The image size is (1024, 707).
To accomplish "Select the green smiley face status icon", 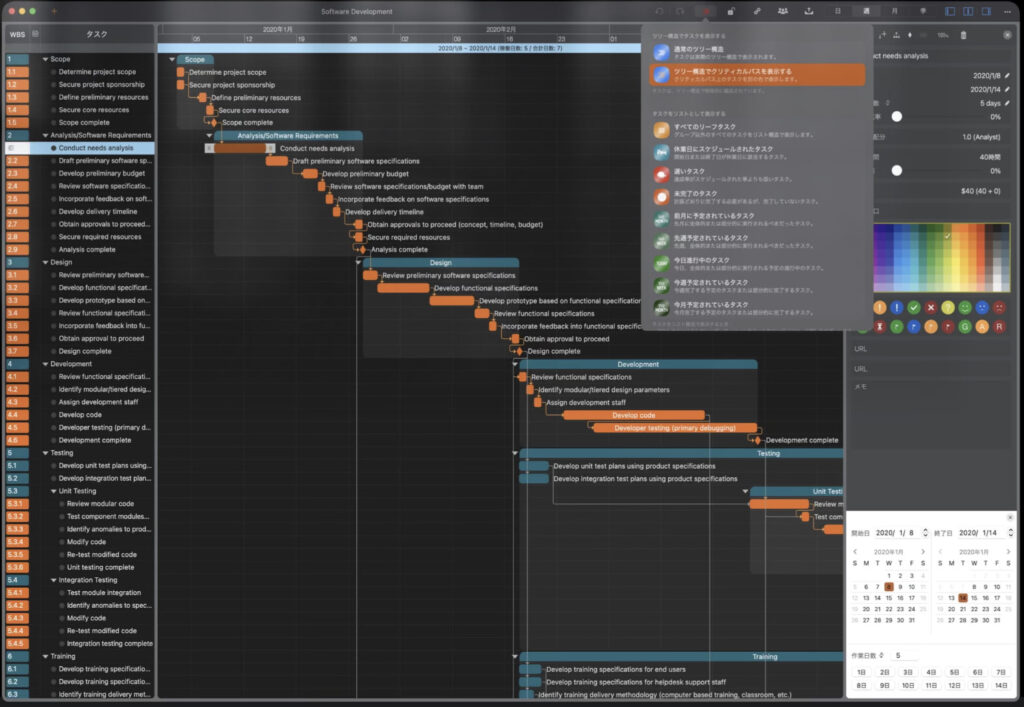I will (965, 307).
